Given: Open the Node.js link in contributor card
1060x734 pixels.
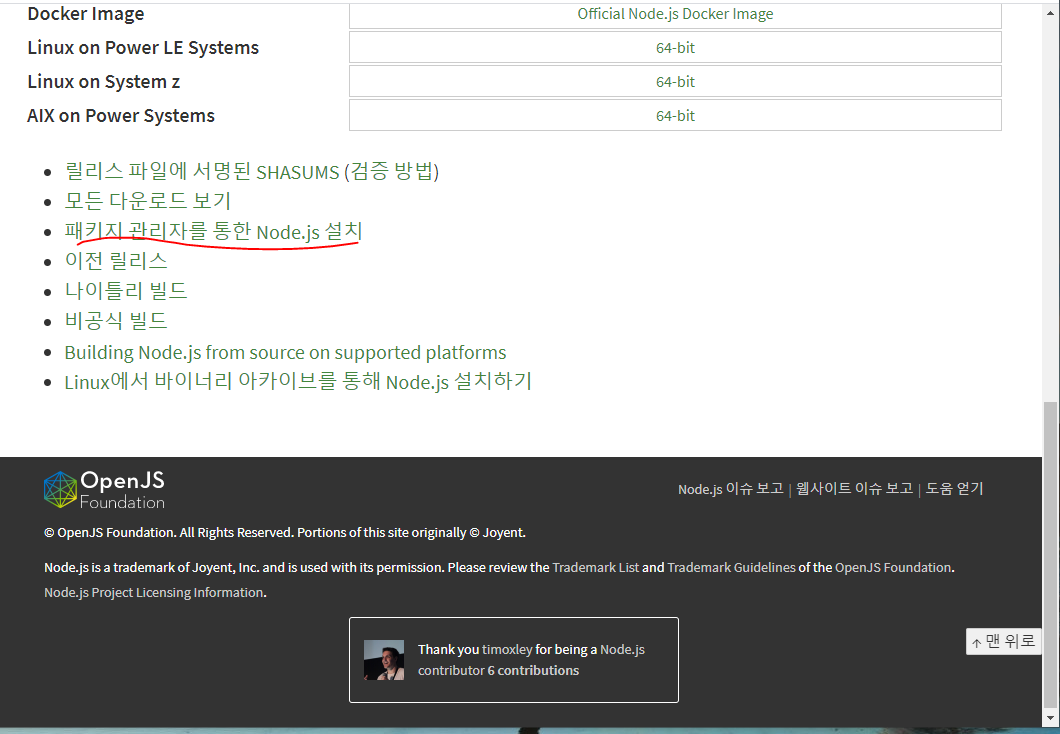Looking at the screenshot, I should tap(623, 650).
